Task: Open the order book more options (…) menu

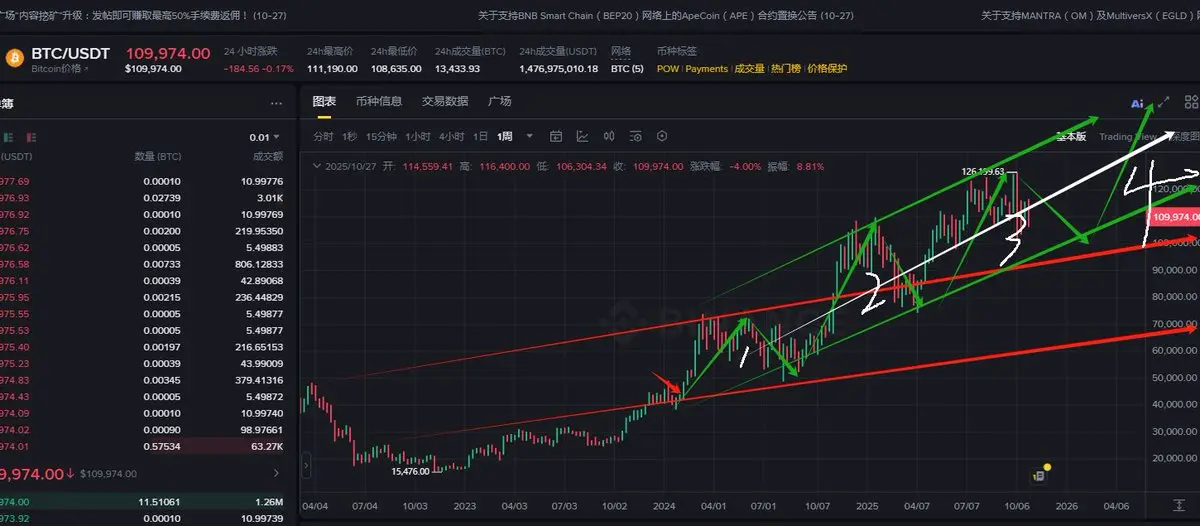Action: coord(276,103)
